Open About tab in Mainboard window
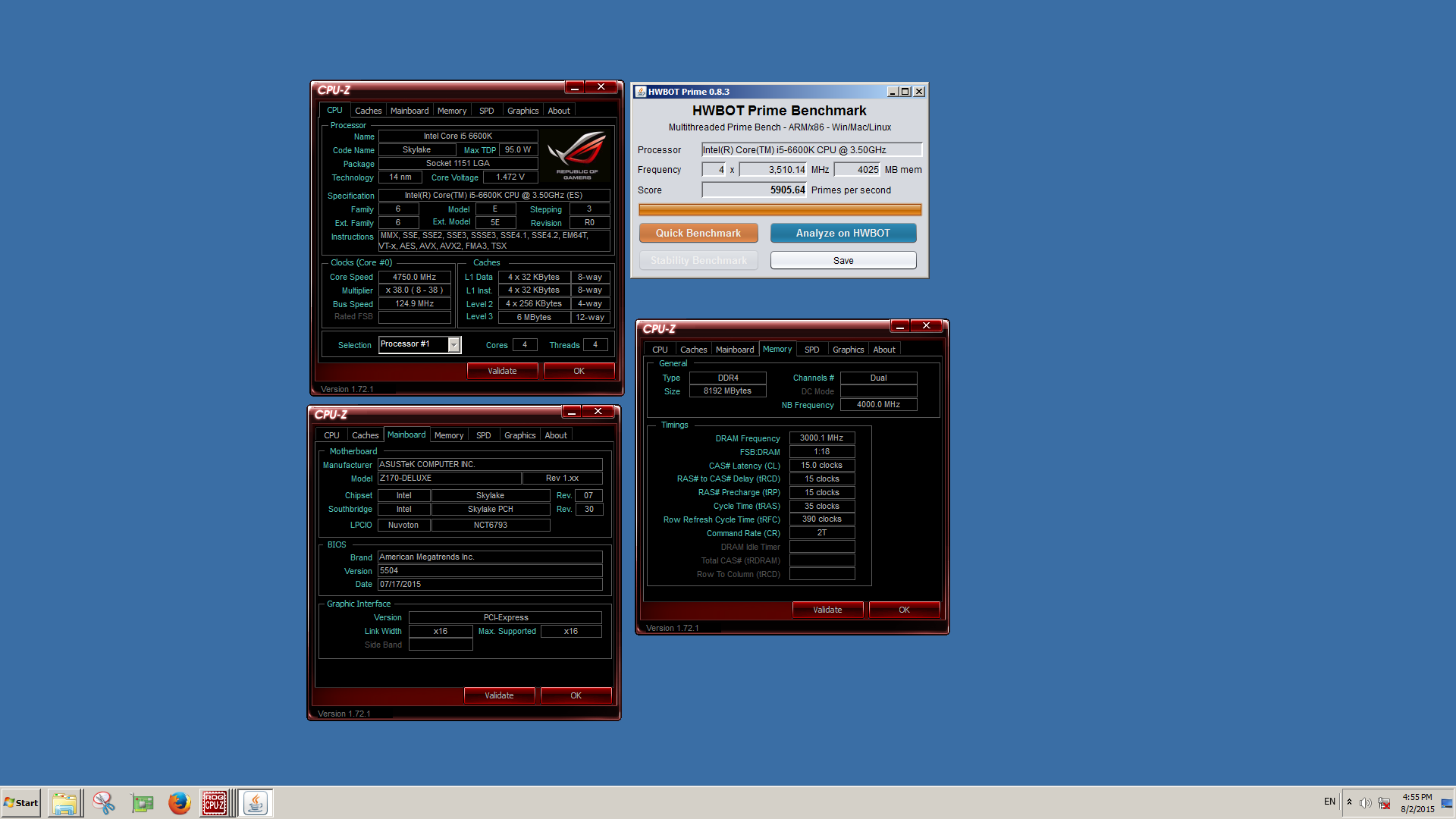 [x=556, y=435]
